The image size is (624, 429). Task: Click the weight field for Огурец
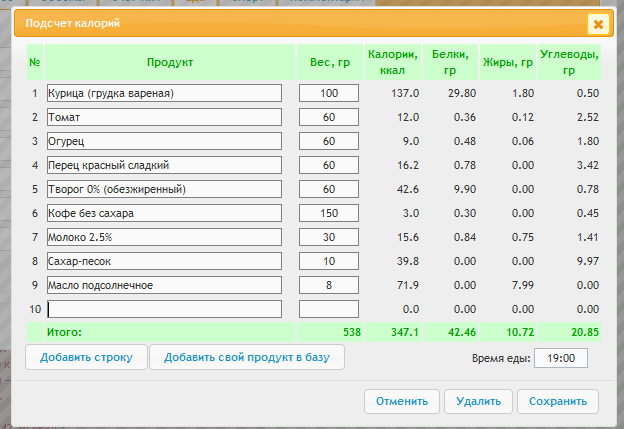(329, 141)
